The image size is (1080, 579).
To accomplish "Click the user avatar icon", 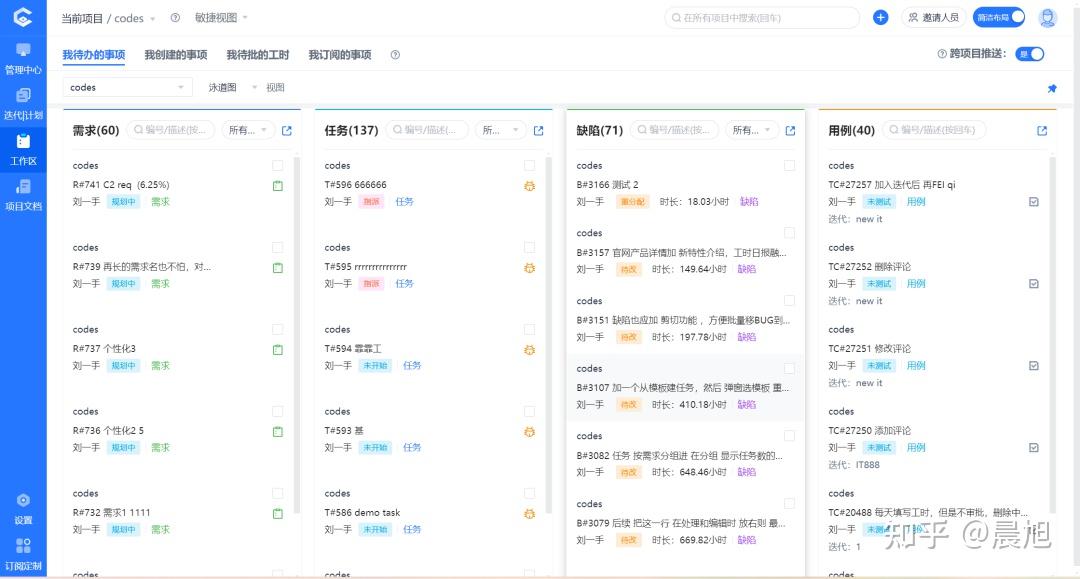I will coord(1047,17).
